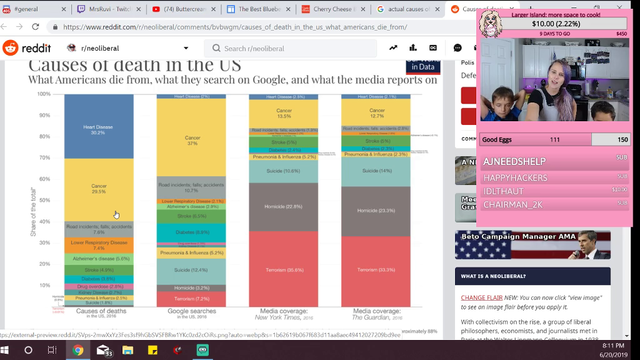Click the Suicide 12.4% Google searches segment

191,270
